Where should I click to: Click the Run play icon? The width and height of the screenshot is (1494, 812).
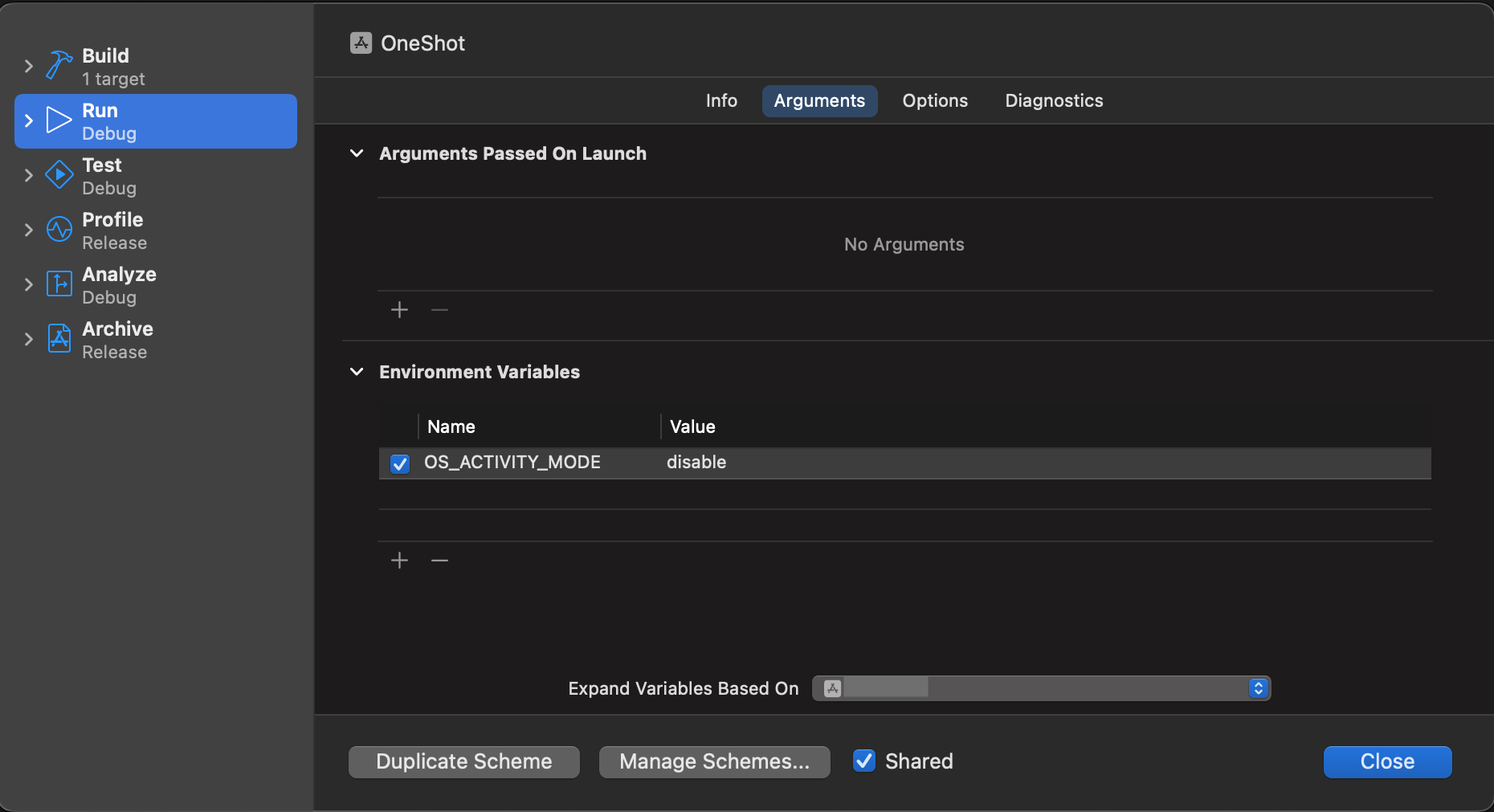coord(59,120)
